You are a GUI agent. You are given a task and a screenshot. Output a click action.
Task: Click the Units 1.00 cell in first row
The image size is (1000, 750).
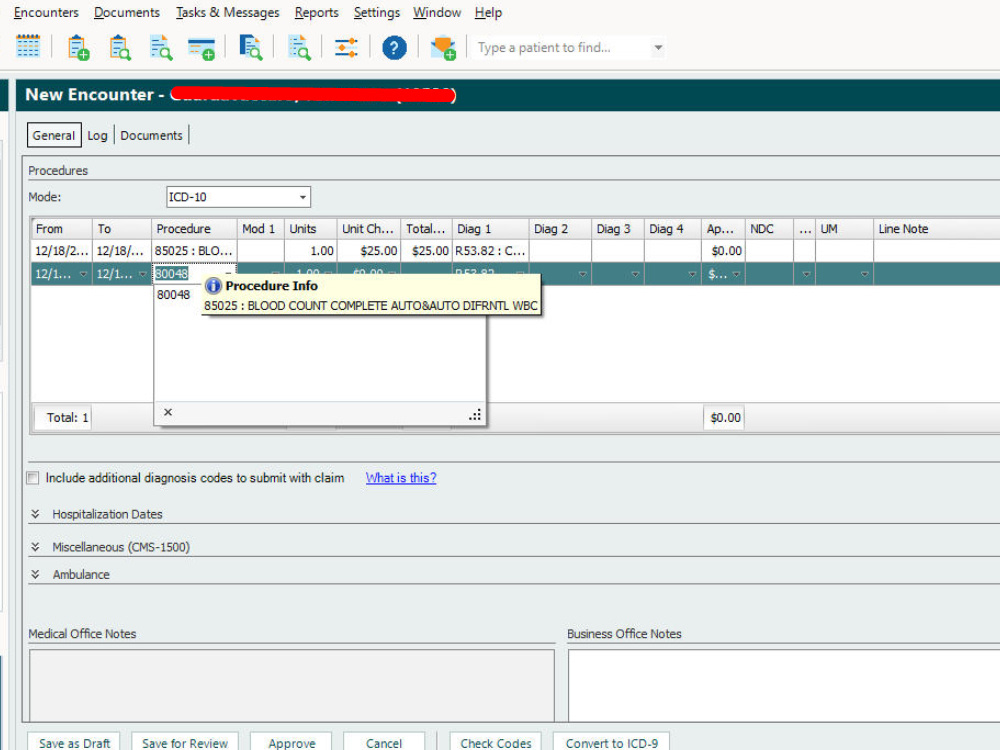point(311,251)
